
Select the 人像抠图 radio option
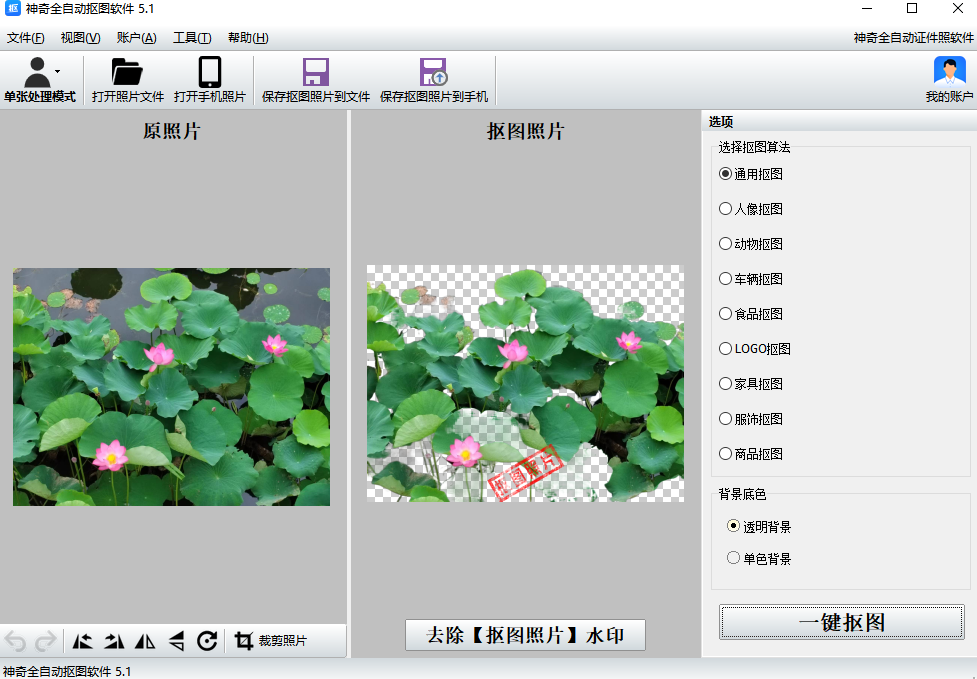pos(726,209)
